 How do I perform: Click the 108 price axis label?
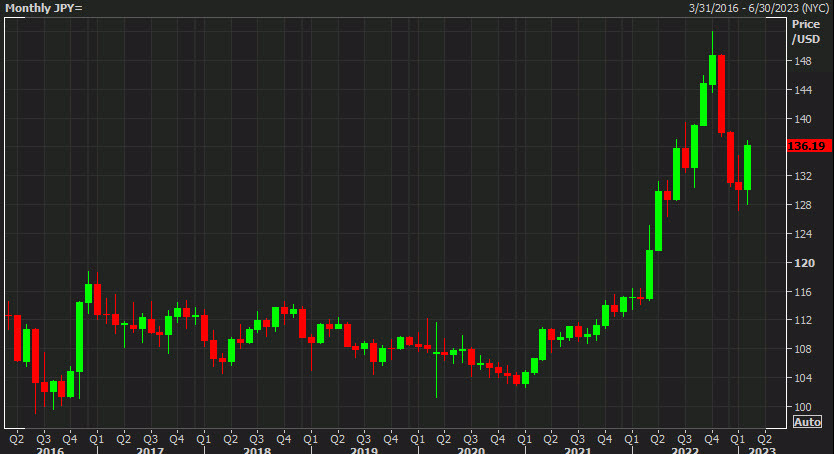pyautogui.click(x=803, y=349)
